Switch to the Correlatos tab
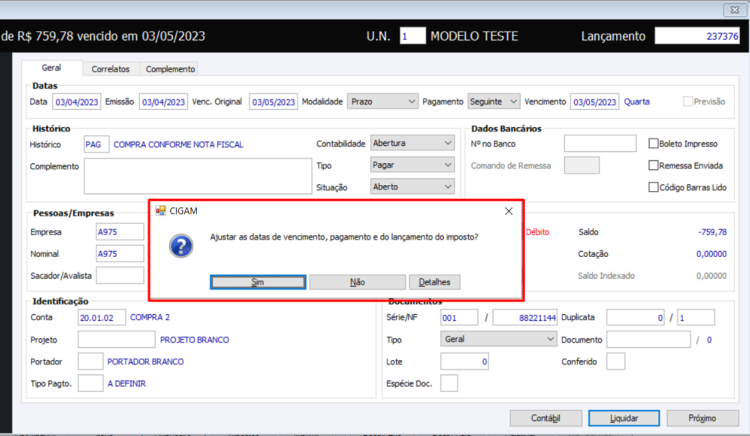This screenshot has height=436, width=750. coord(110,69)
